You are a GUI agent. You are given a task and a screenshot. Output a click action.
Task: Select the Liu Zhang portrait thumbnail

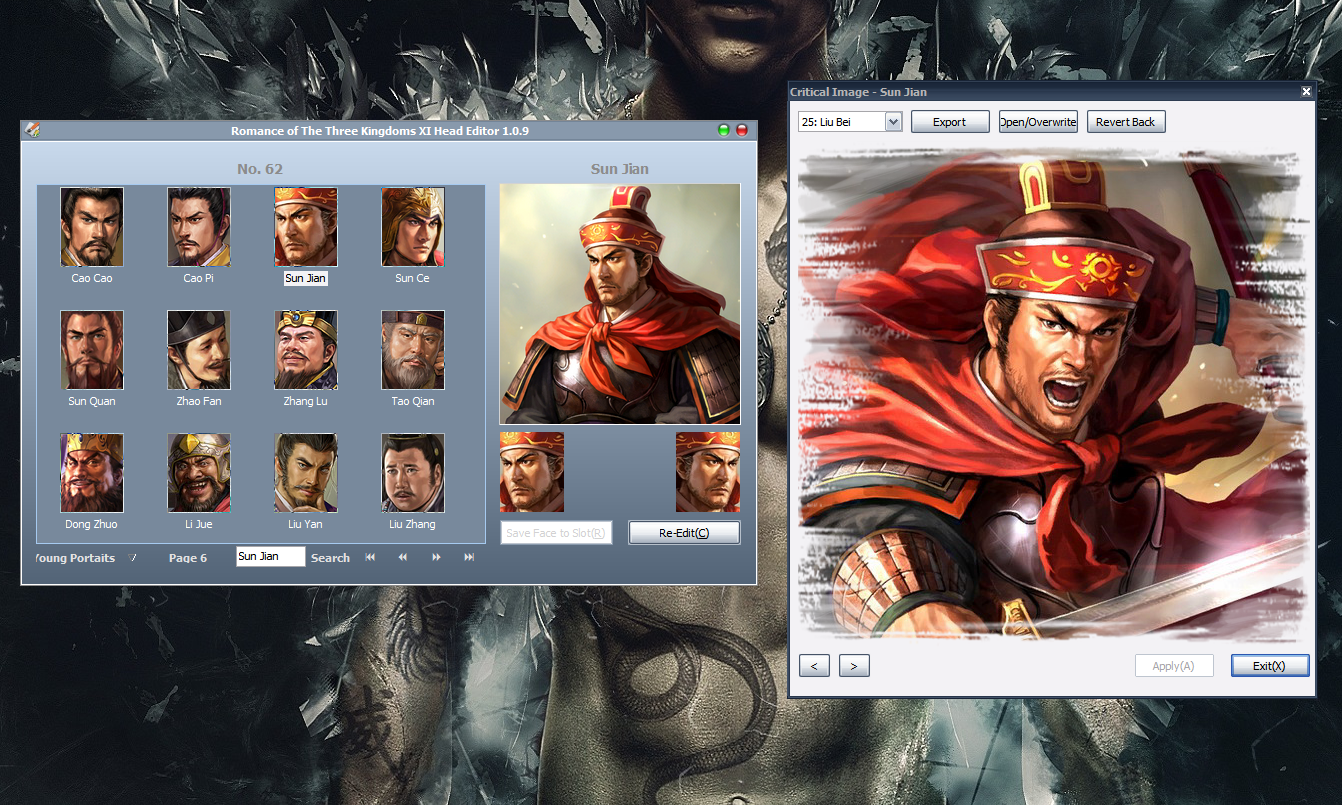[x=413, y=473]
